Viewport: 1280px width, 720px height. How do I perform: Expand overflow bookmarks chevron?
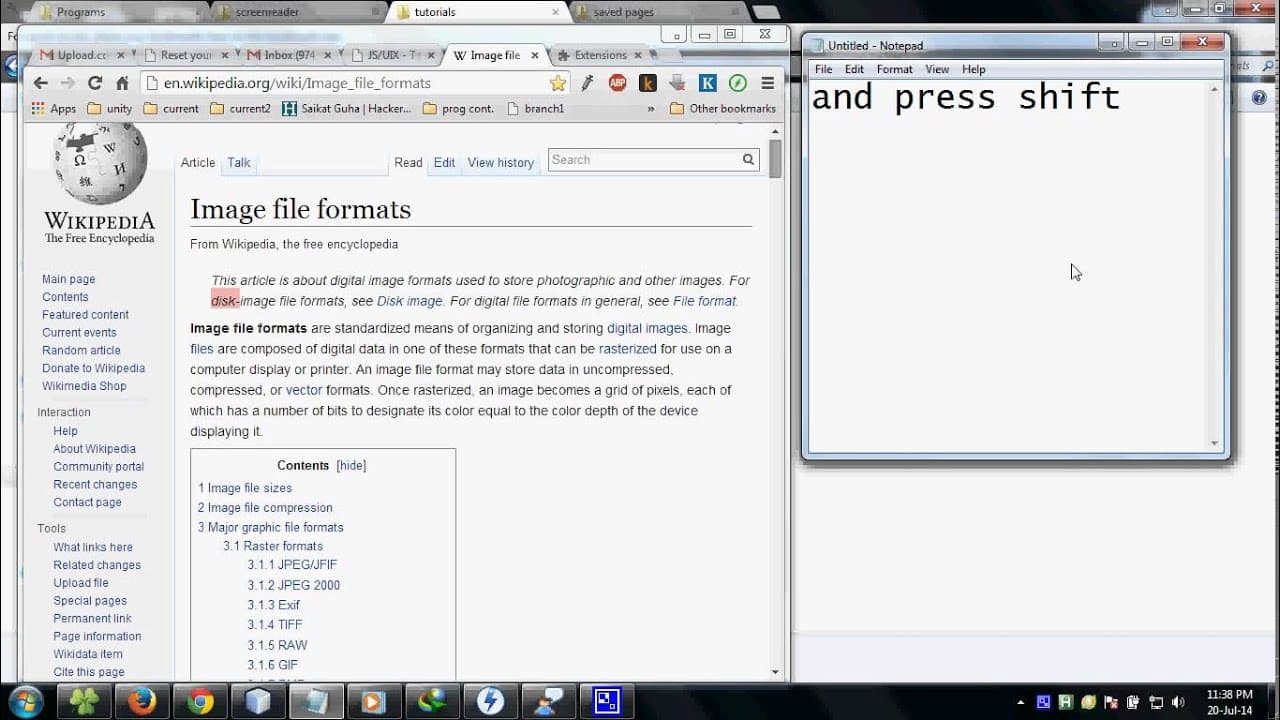pyautogui.click(x=651, y=108)
